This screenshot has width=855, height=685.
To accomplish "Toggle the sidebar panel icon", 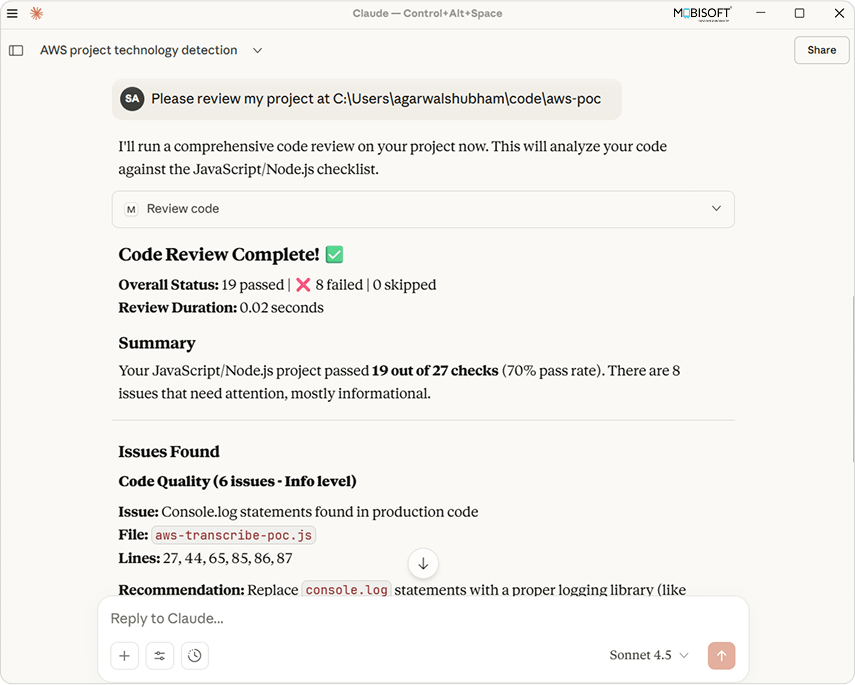I will [x=16, y=50].
